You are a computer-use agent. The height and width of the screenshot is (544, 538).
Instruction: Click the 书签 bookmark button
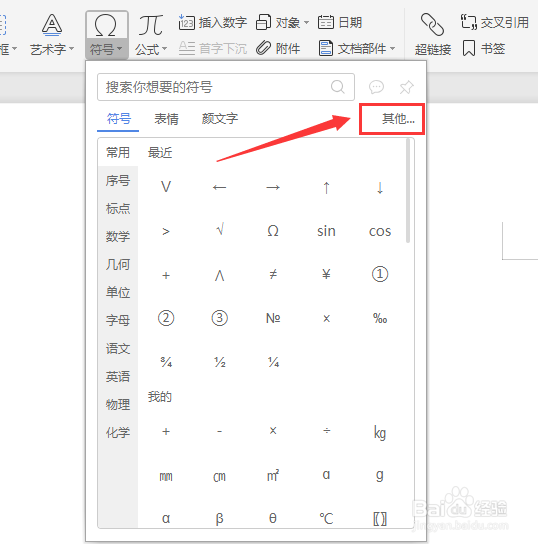pyautogui.click(x=484, y=48)
